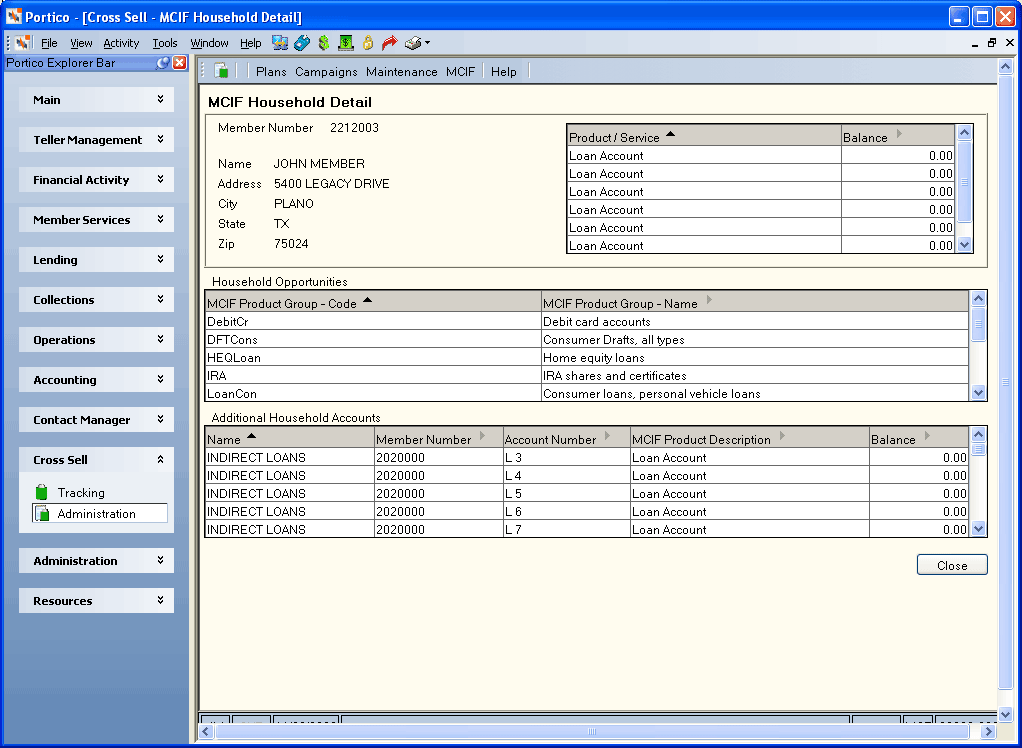Click the green cash terminal toolbar icon

click(345, 43)
